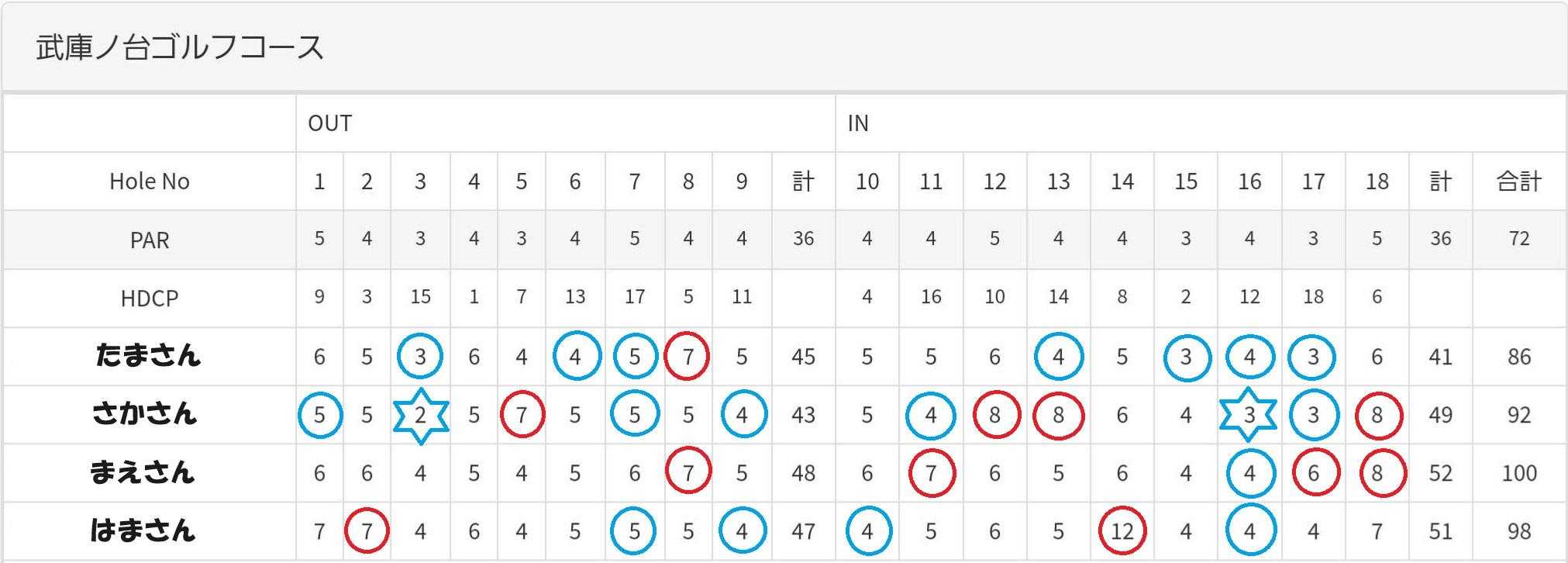Click the 武庫ノ台ゴルフコース course title
Image resolution: width=1568 pixels, height=563 pixels.
coord(180,47)
